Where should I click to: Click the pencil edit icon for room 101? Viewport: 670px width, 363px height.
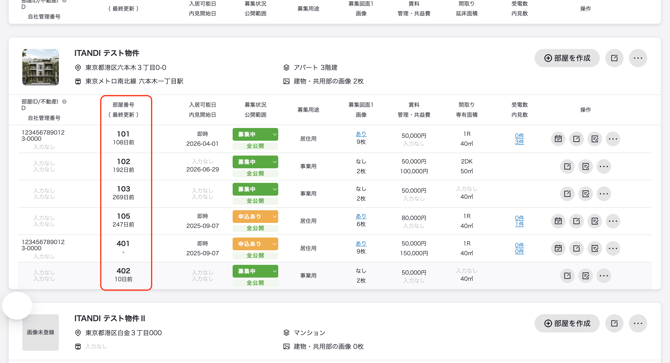[x=576, y=139]
